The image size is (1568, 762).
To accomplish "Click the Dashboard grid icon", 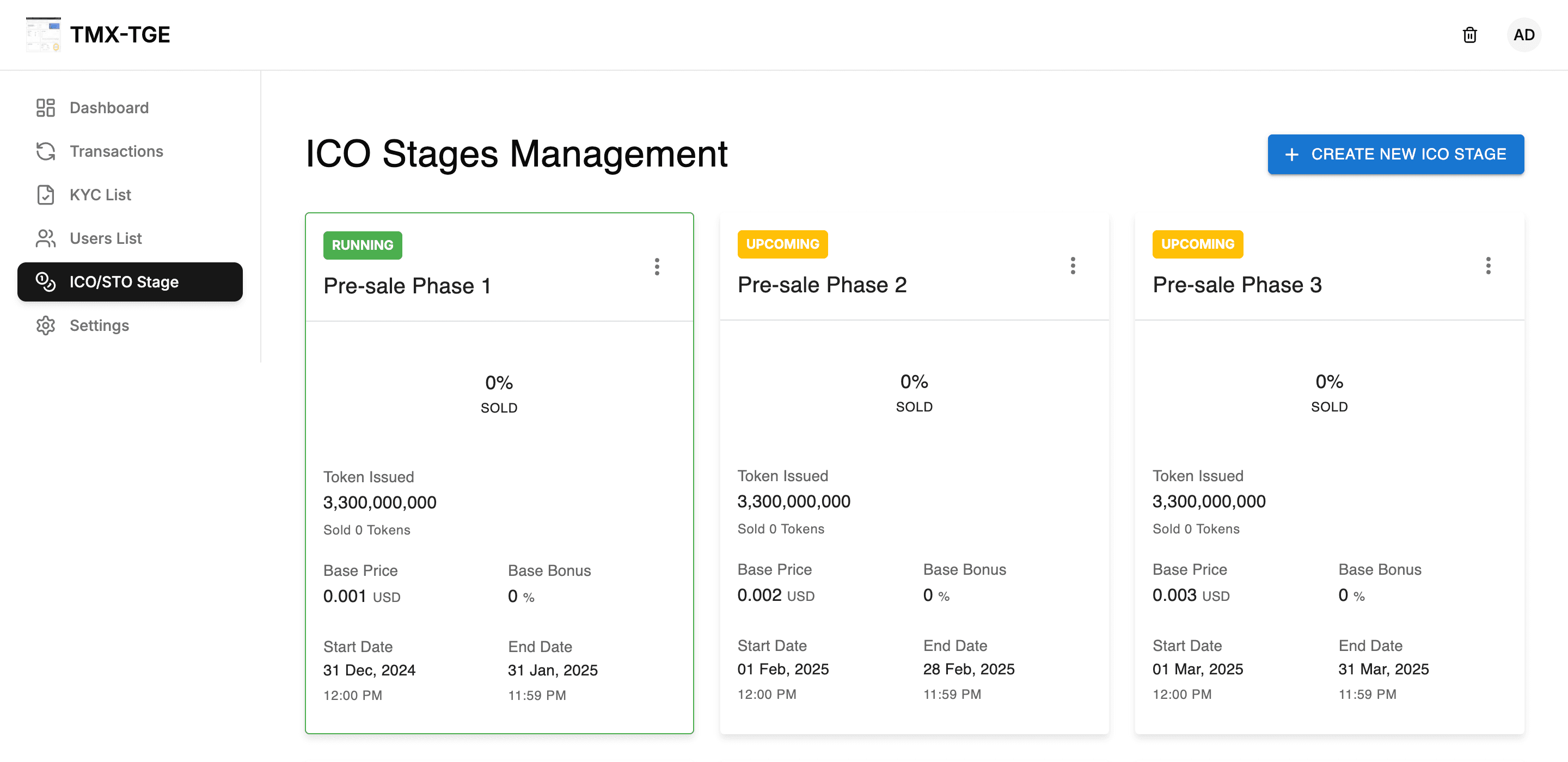I will pos(46,108).
